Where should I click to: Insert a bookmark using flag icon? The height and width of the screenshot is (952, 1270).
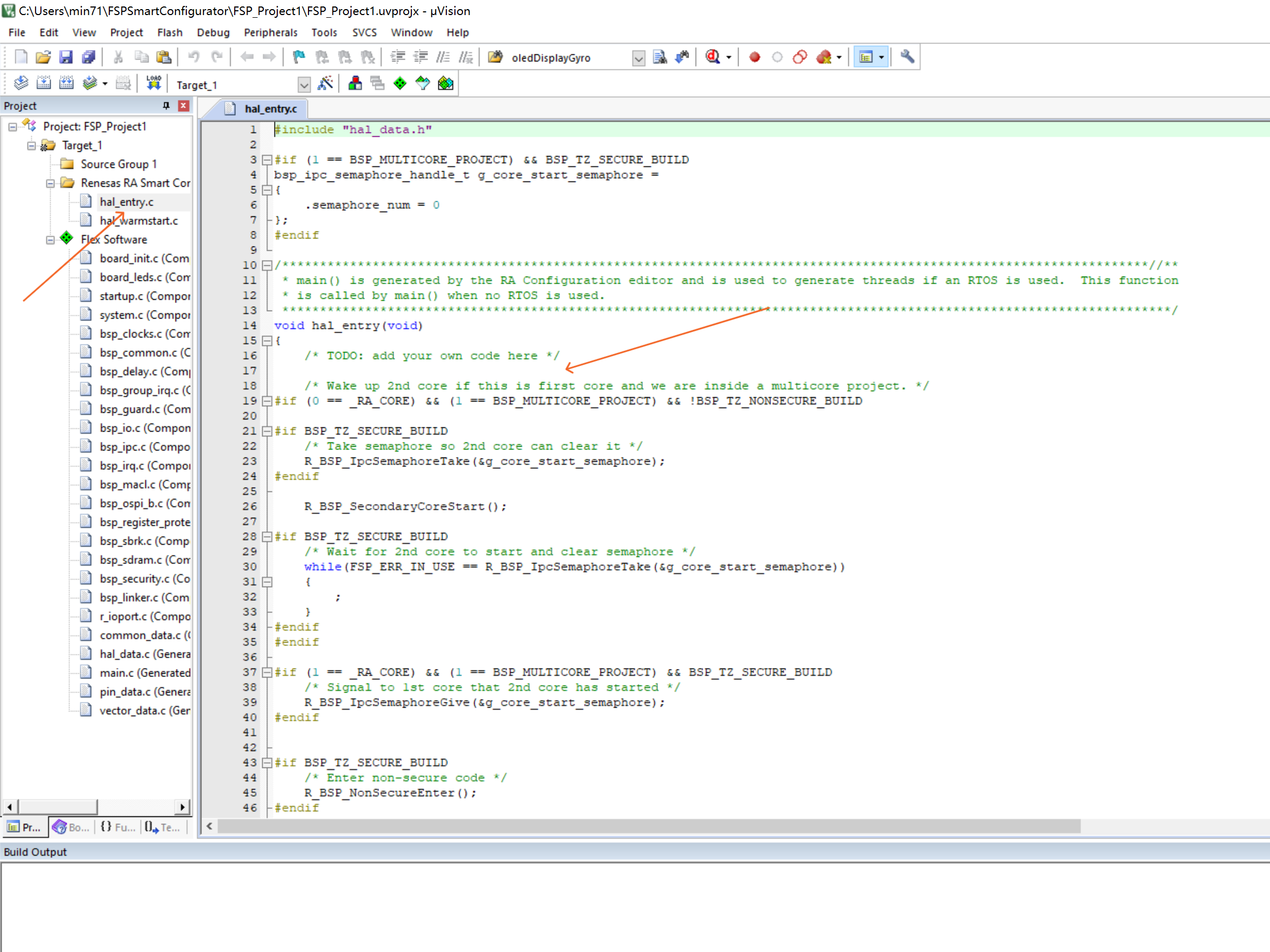299,57
